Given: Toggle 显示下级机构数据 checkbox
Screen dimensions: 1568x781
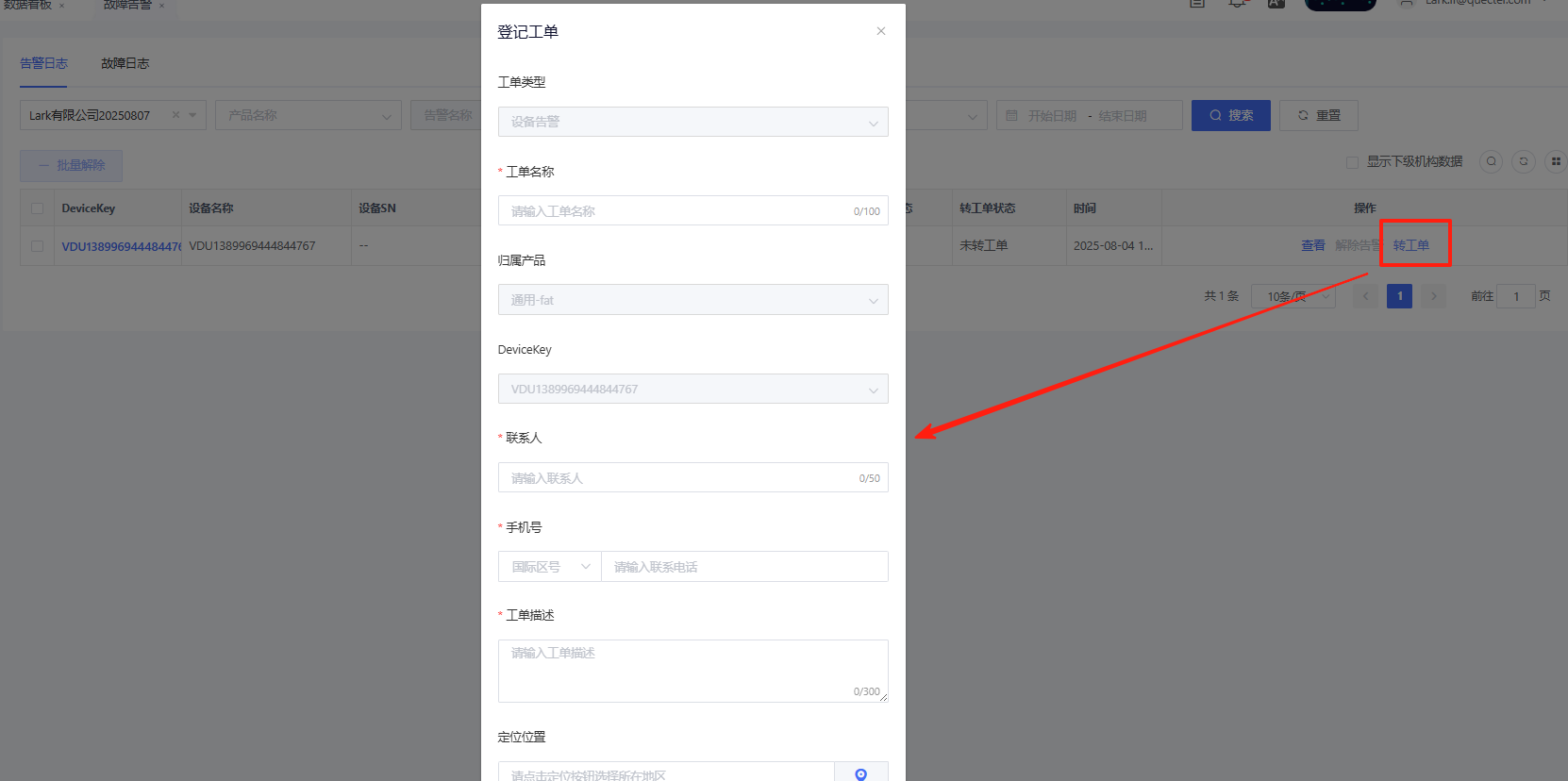Looking at the screenshot, I should pyautogui.click(x=1352, y=162).
